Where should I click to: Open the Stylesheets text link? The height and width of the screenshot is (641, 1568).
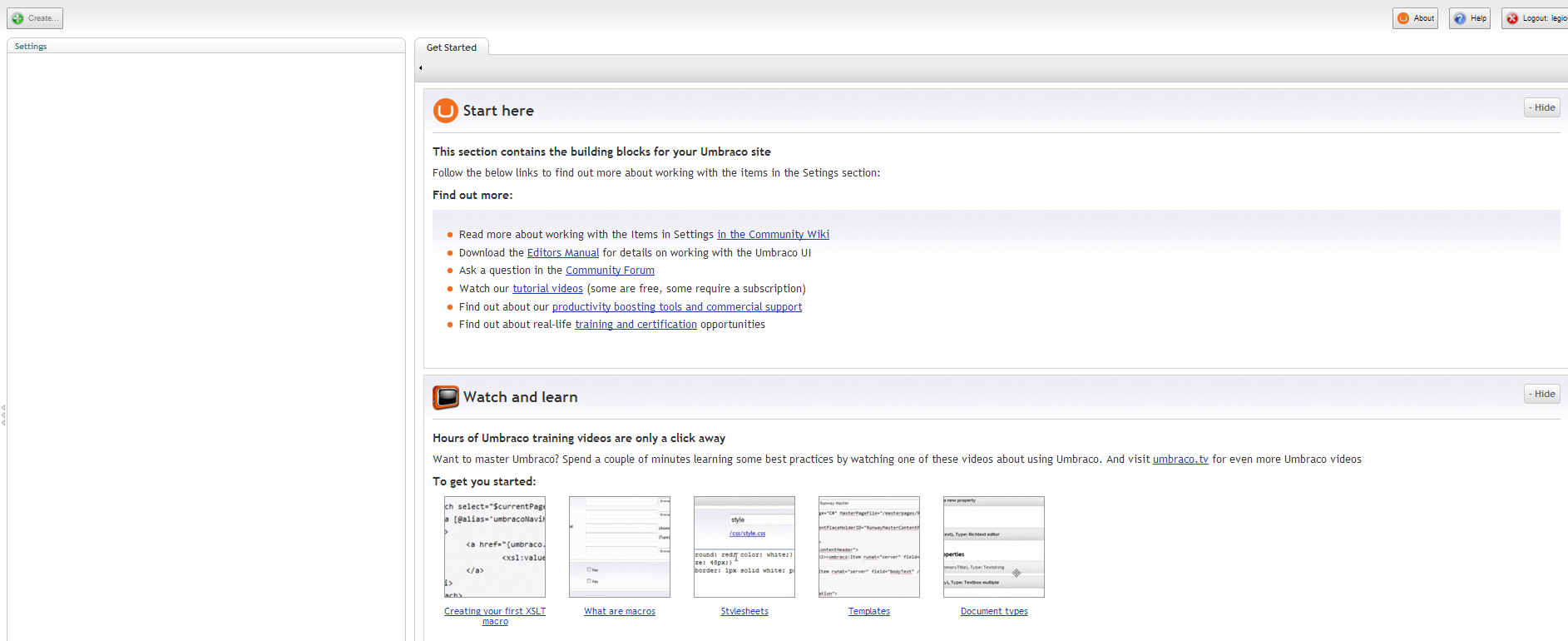point(744,611)
